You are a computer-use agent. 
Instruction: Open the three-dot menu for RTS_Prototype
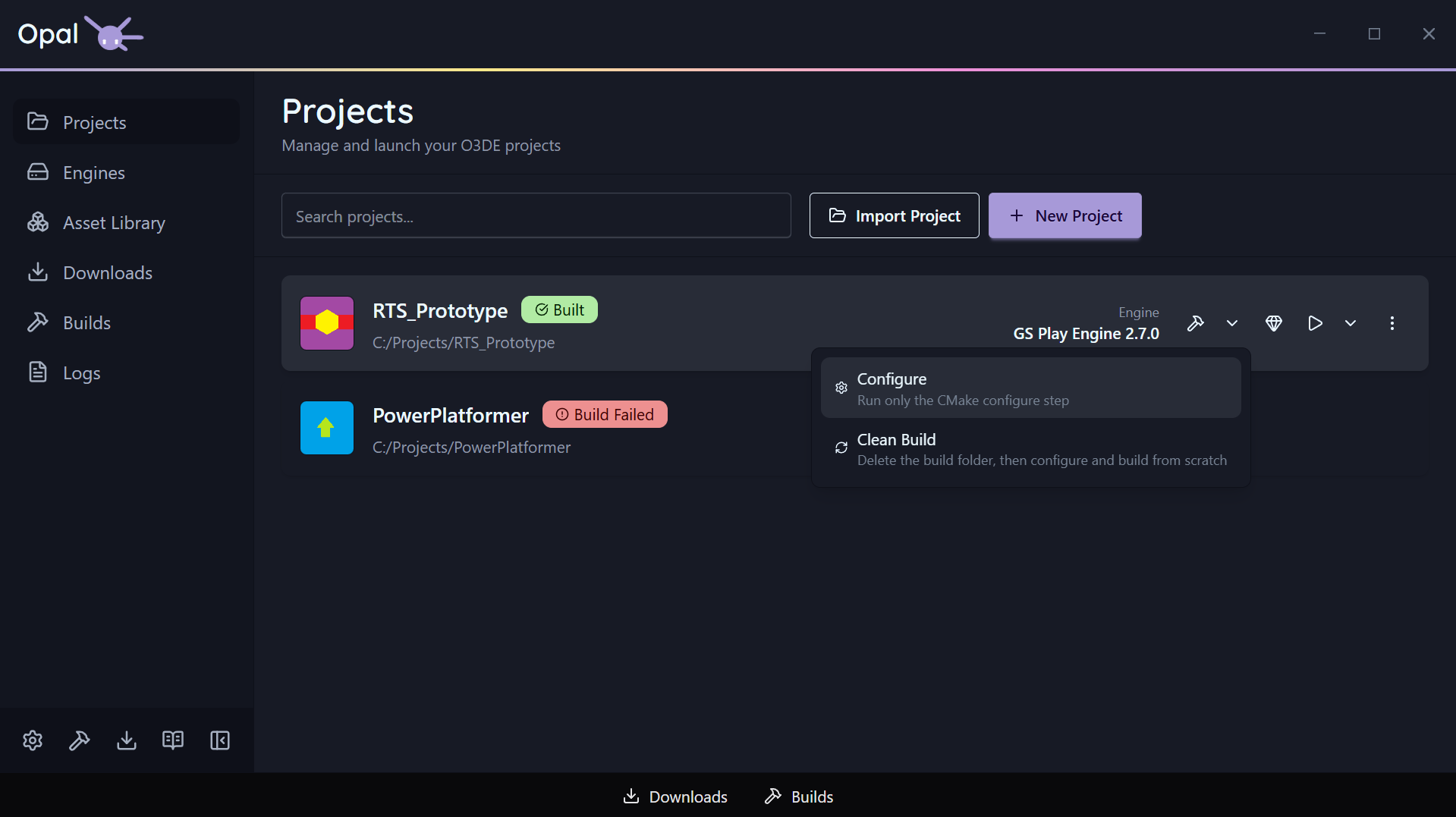pos(1392,323)
